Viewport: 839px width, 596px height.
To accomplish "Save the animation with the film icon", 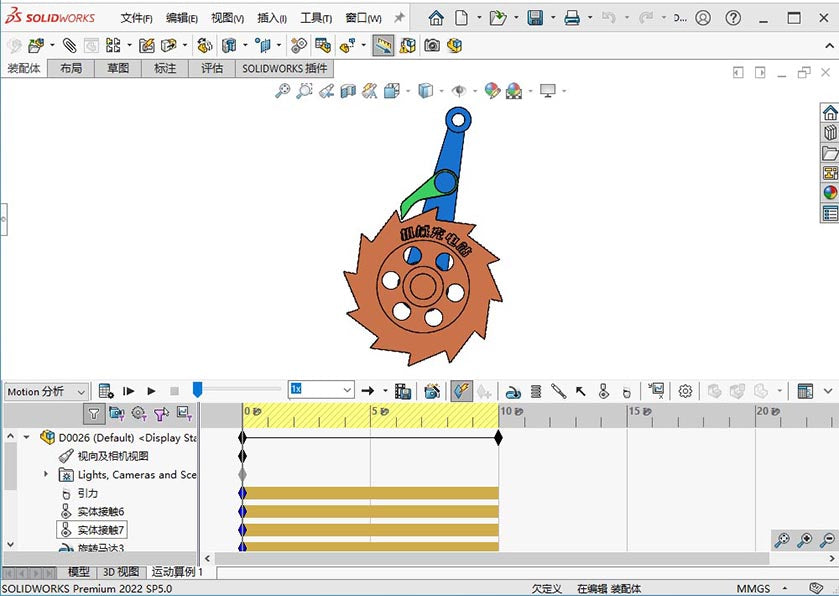I will pyautogui.click(x=402, y=391).
